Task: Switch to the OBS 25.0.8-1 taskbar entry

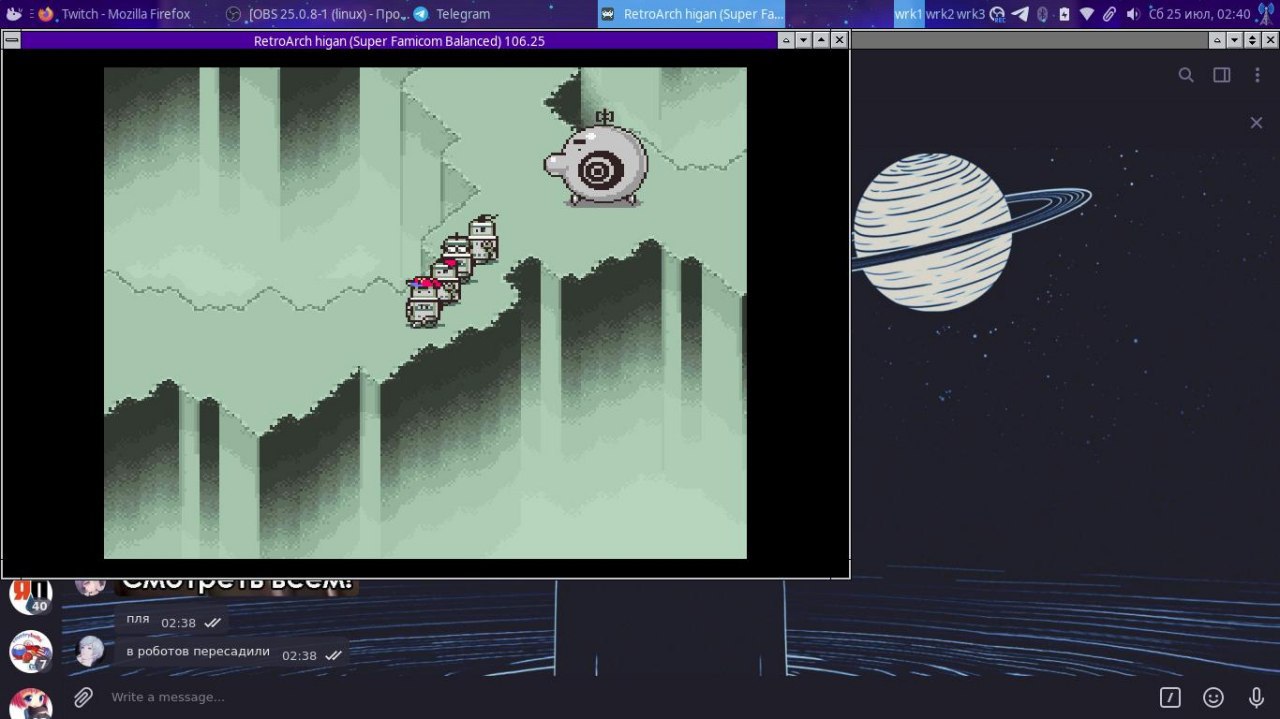Action: (315, 14)
